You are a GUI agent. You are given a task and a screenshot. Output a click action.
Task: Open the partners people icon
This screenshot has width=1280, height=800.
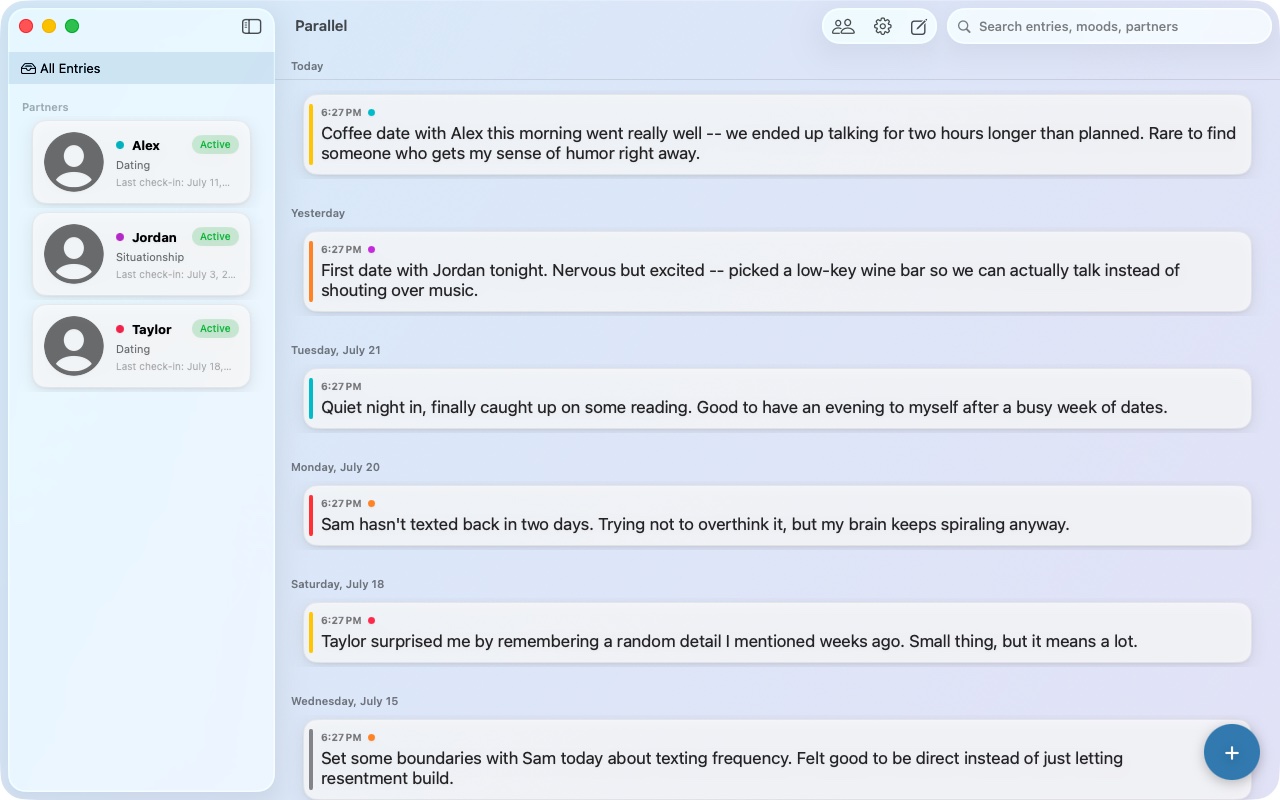(x=843, y=27)
